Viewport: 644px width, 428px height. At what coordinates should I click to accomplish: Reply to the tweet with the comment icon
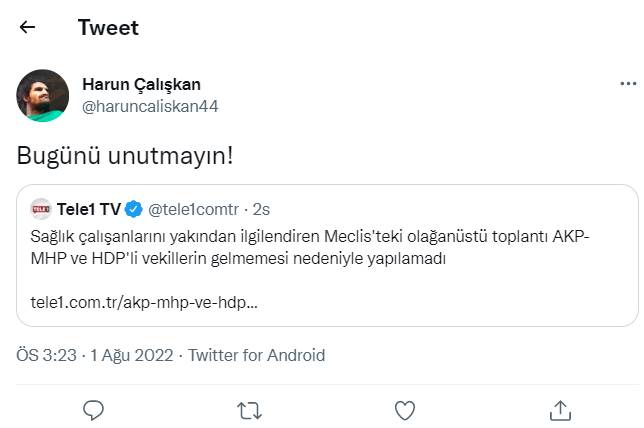[x=94, y=409]
